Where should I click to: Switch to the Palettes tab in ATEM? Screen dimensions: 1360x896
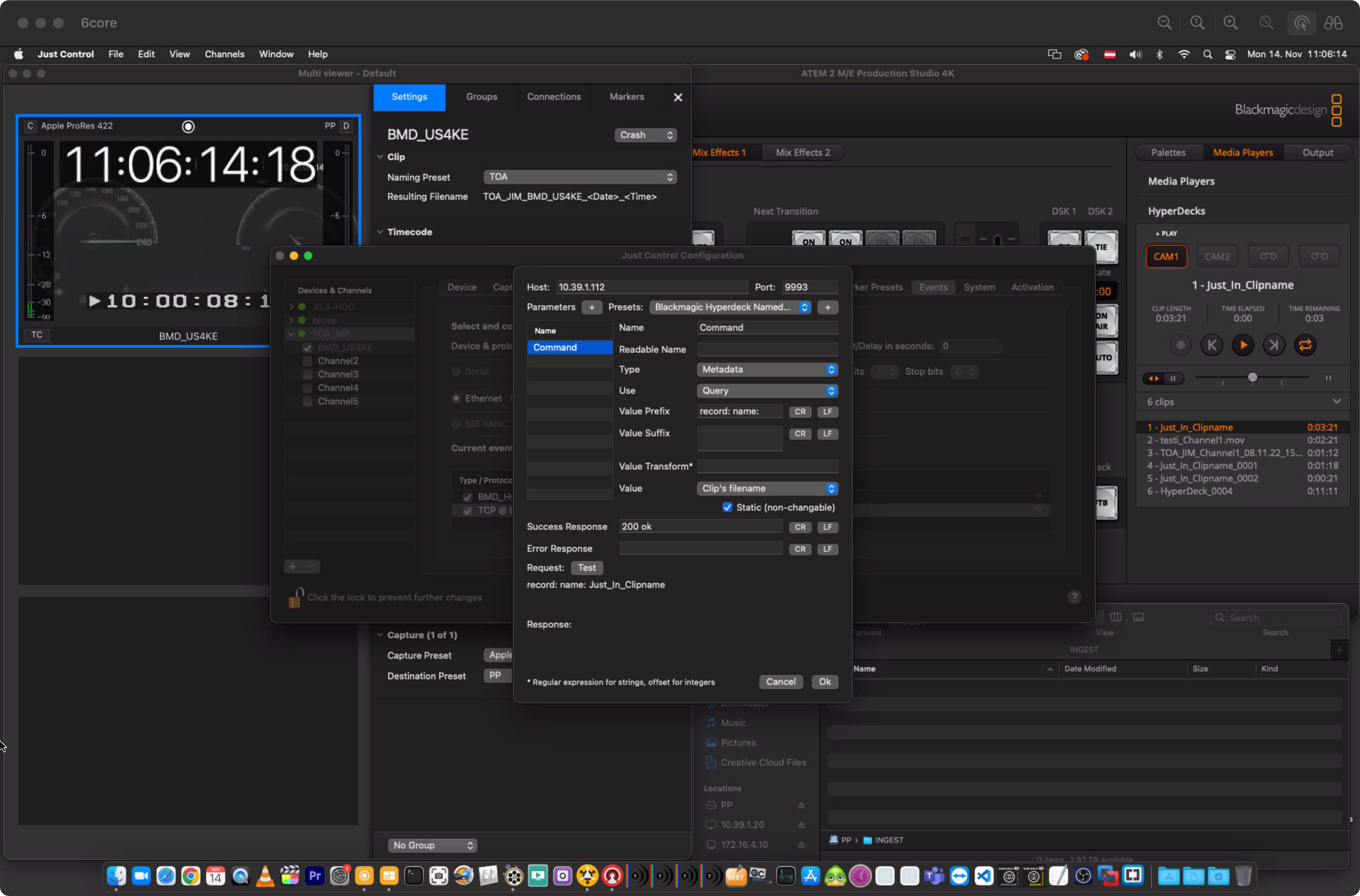(1168, 153)
